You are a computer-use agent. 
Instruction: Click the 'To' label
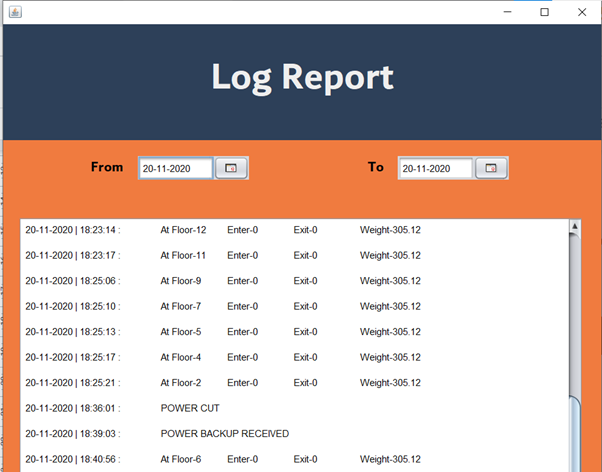tap(376, 167)
